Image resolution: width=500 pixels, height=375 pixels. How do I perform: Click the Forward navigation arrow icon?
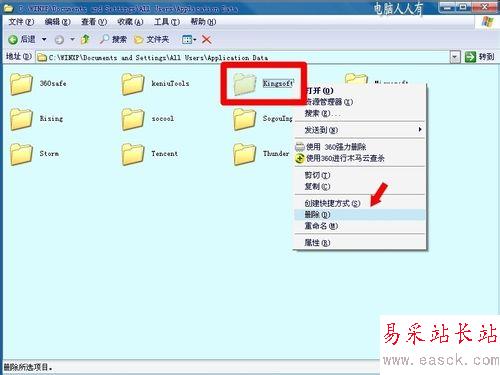59,40
